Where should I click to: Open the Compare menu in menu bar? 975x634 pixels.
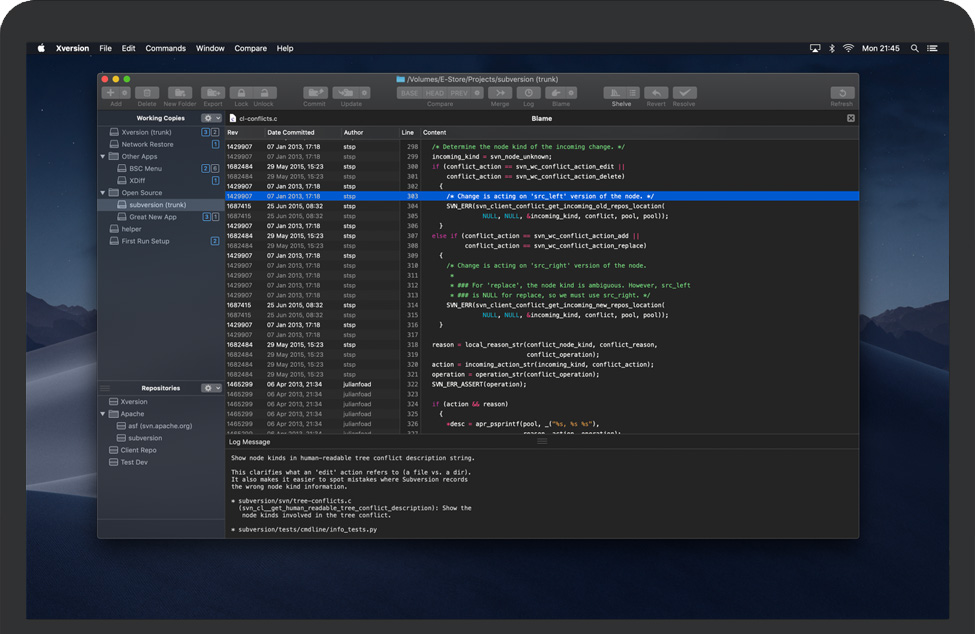[250, 48]
